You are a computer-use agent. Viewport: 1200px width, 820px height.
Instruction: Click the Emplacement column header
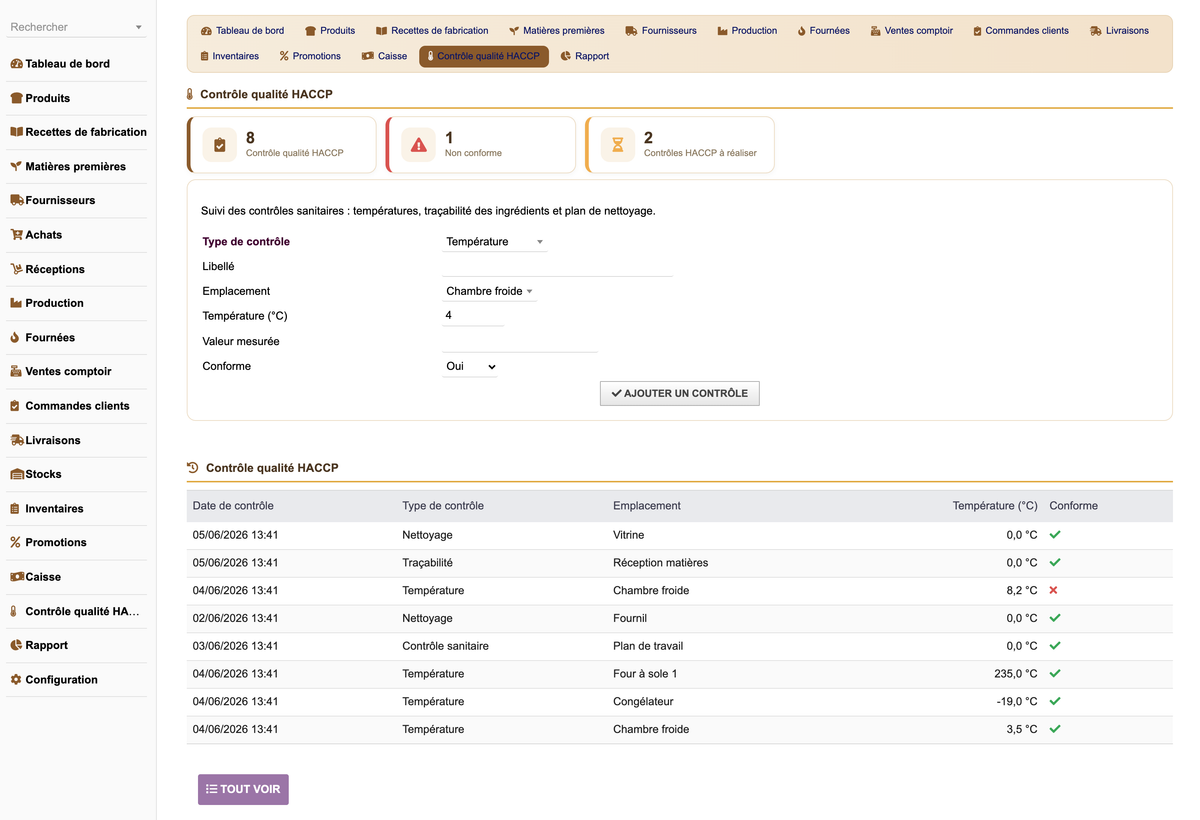tap(647, 506)
